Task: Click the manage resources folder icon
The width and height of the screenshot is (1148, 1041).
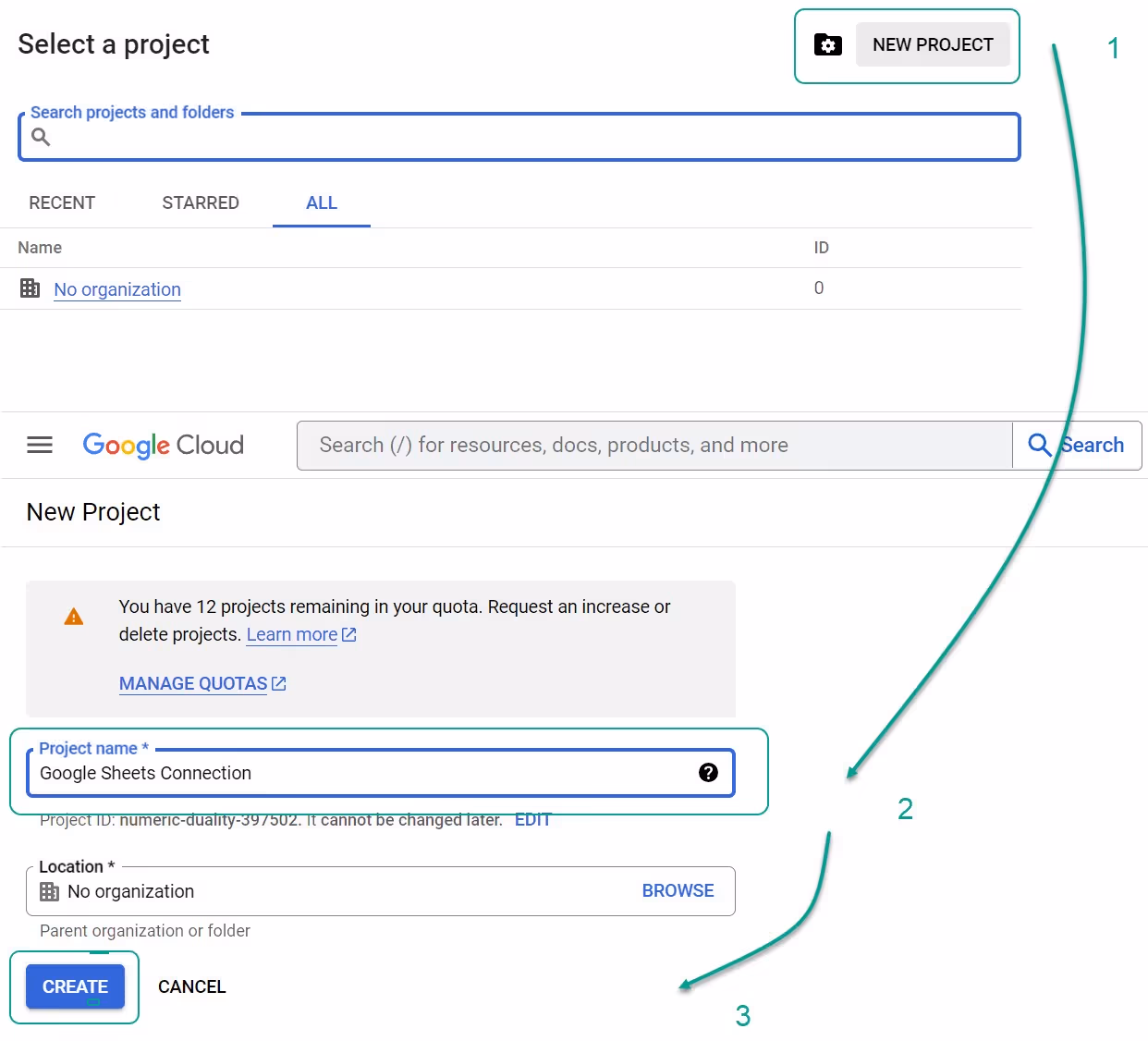Action: pos(827,44)
